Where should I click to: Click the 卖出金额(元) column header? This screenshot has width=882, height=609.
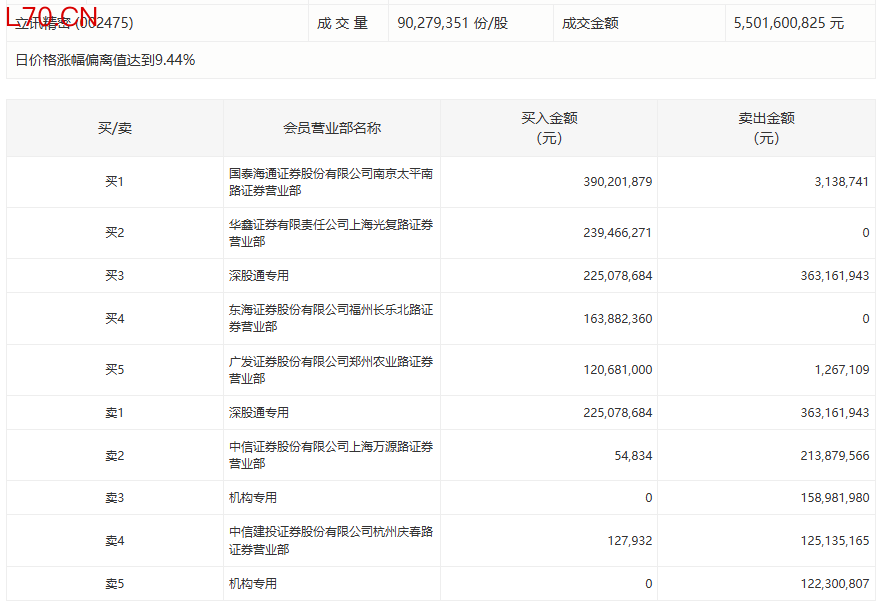pos(766,128)
